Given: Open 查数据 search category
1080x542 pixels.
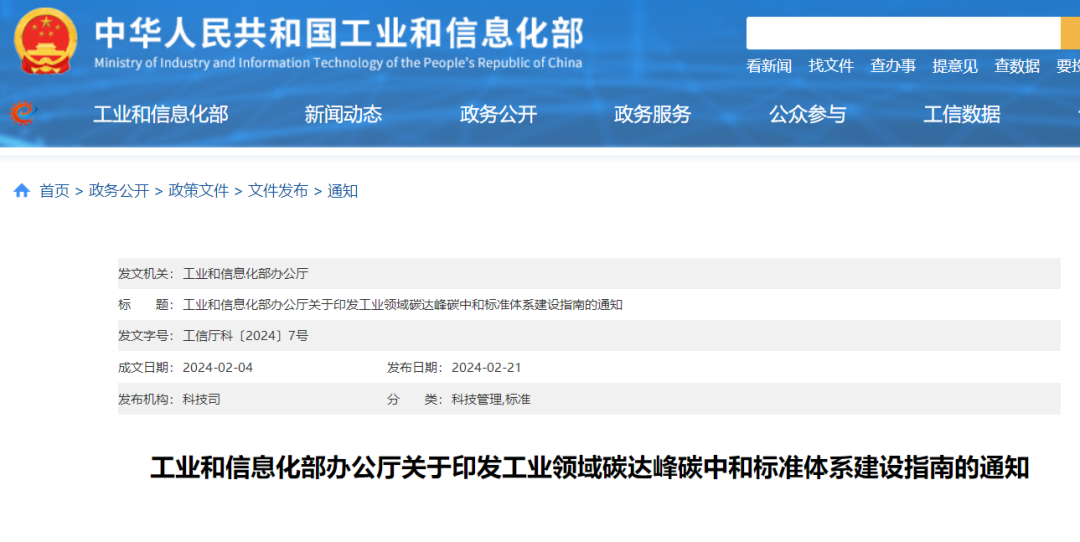Looking at the screenshot, I should [x=1017, y=66].
